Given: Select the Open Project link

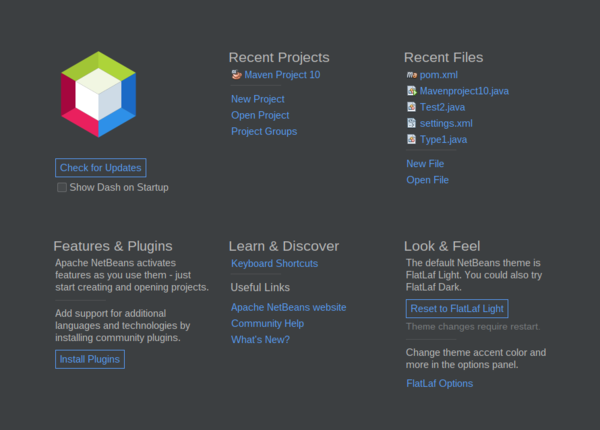Looking at the screenshot, I should (259, 115).
